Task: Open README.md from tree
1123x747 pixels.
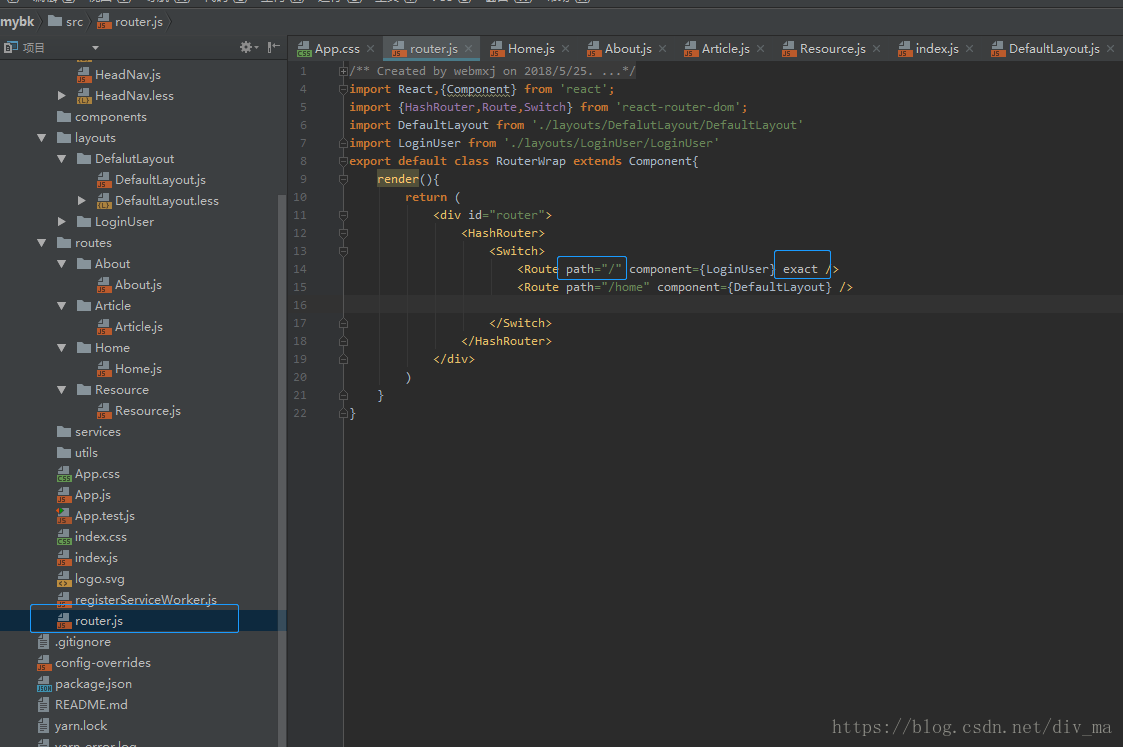Action: (82, 705)
